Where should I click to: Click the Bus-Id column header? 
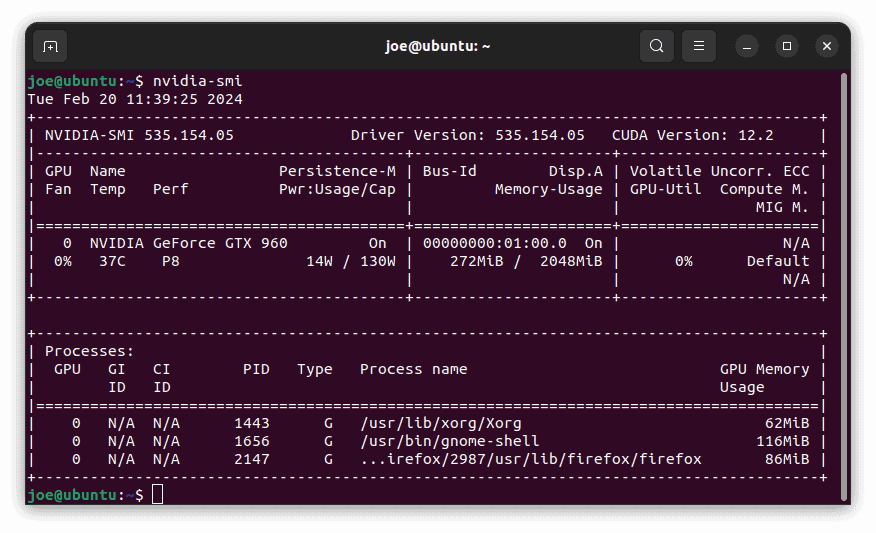(x=450, y=171)
